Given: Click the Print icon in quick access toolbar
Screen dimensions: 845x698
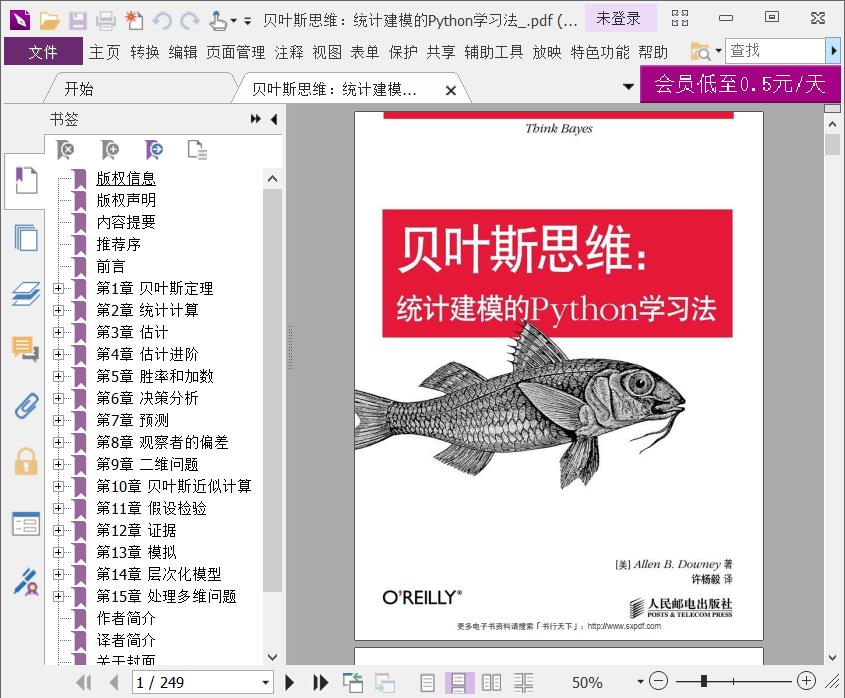Looking at the screenshot, I should [x=106, y=20].
